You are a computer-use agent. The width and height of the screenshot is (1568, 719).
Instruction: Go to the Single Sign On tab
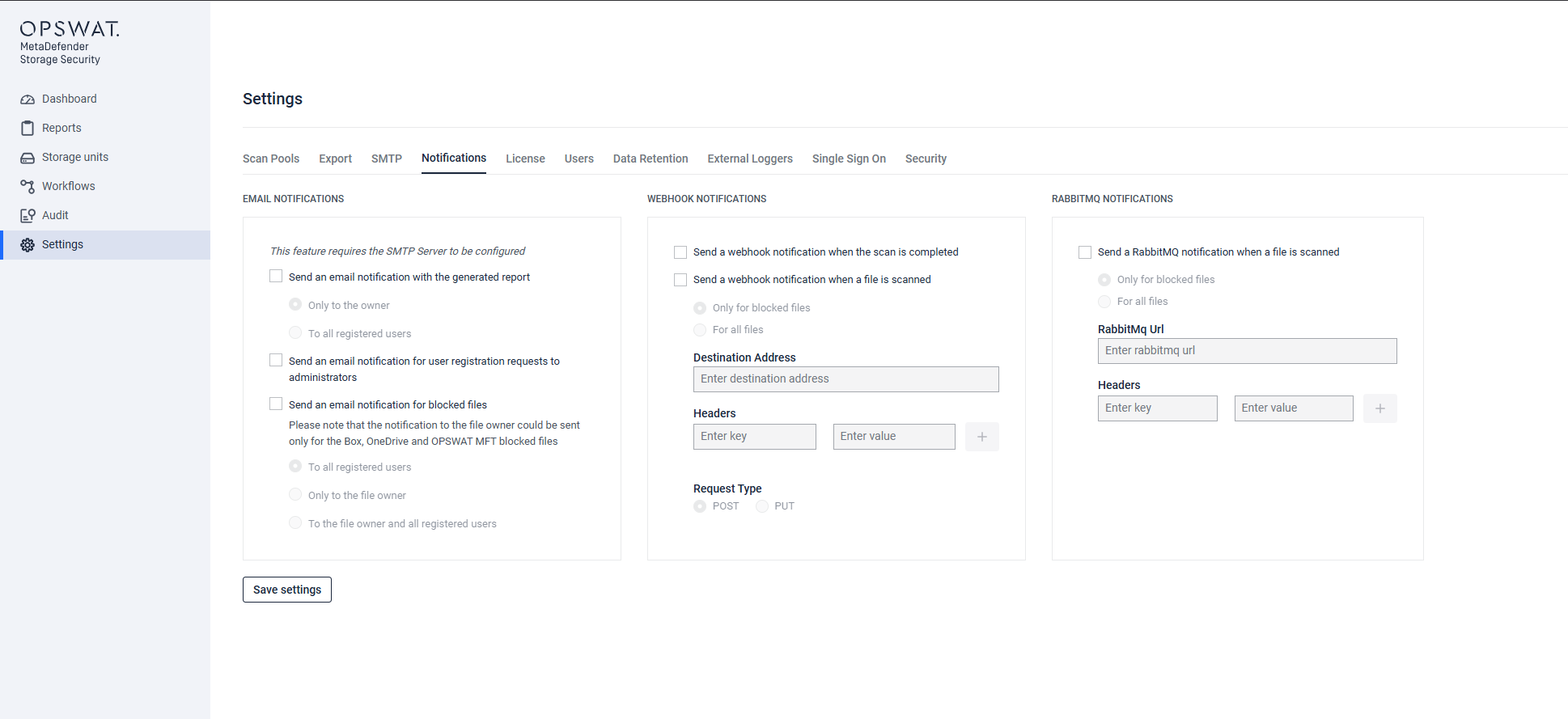click(x=849, y=159)
